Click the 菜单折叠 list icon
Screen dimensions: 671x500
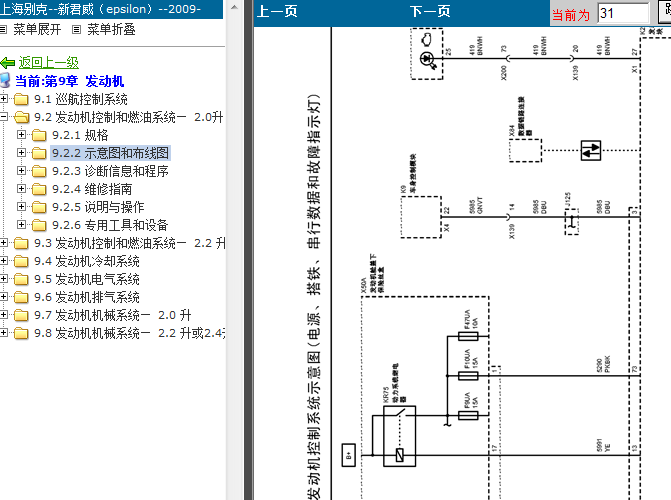tap(77, 30)
